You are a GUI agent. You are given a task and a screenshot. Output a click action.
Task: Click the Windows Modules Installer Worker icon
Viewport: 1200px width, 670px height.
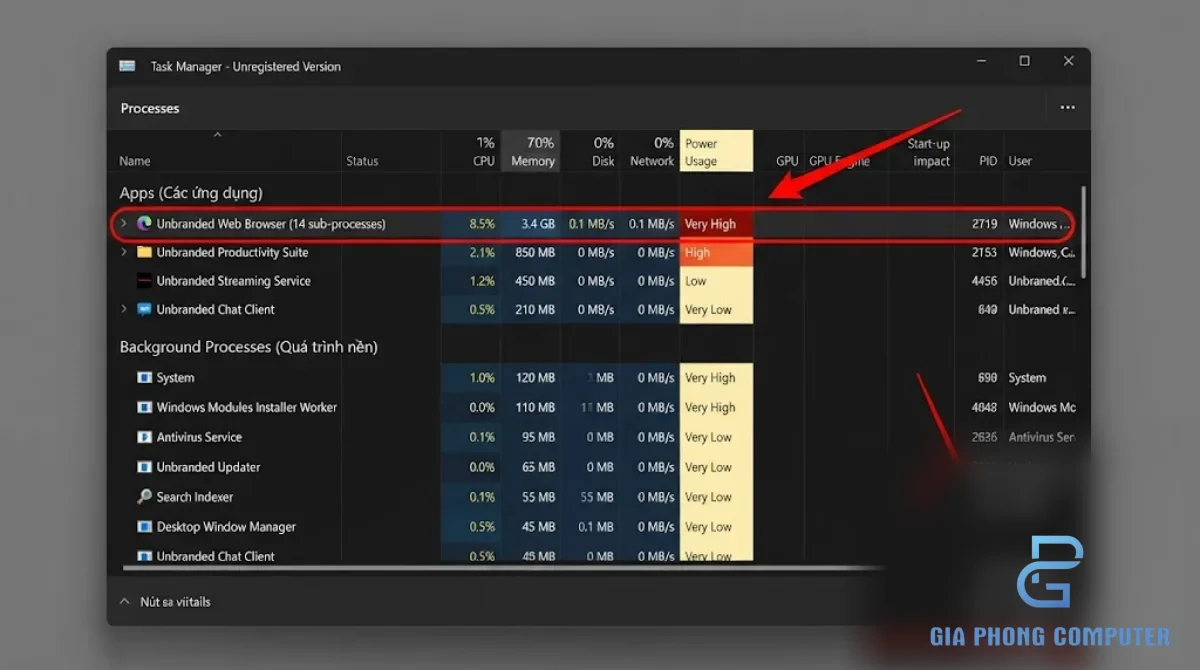(144, 408)
